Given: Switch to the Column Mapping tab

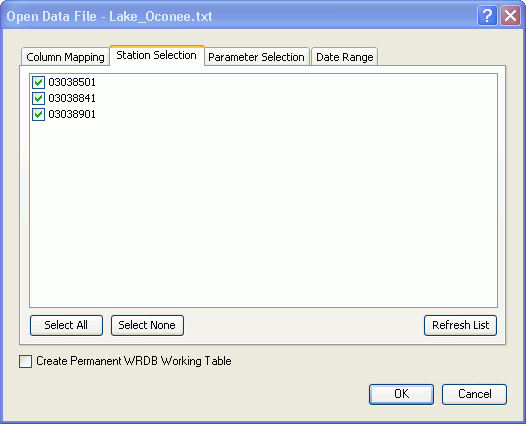Looking at the screenshot, I should pyautogui.click(x=65, y=57).
